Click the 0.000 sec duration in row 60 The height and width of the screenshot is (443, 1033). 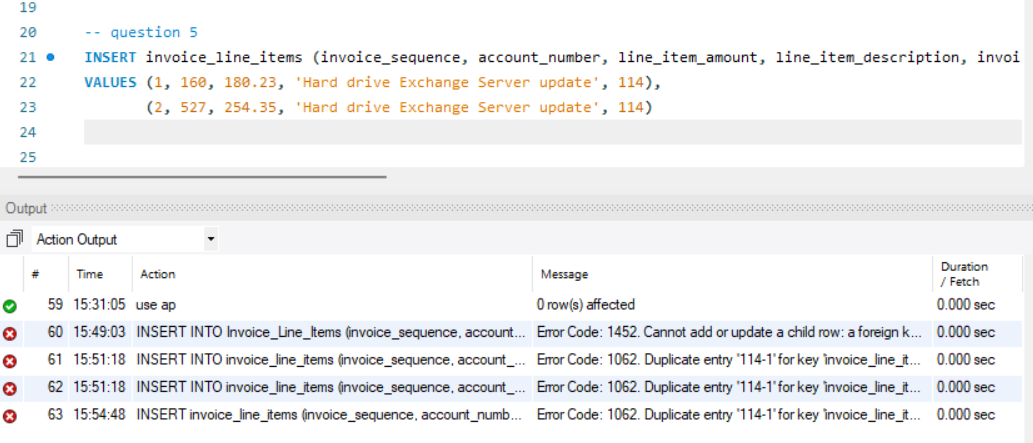coord(966,332)
